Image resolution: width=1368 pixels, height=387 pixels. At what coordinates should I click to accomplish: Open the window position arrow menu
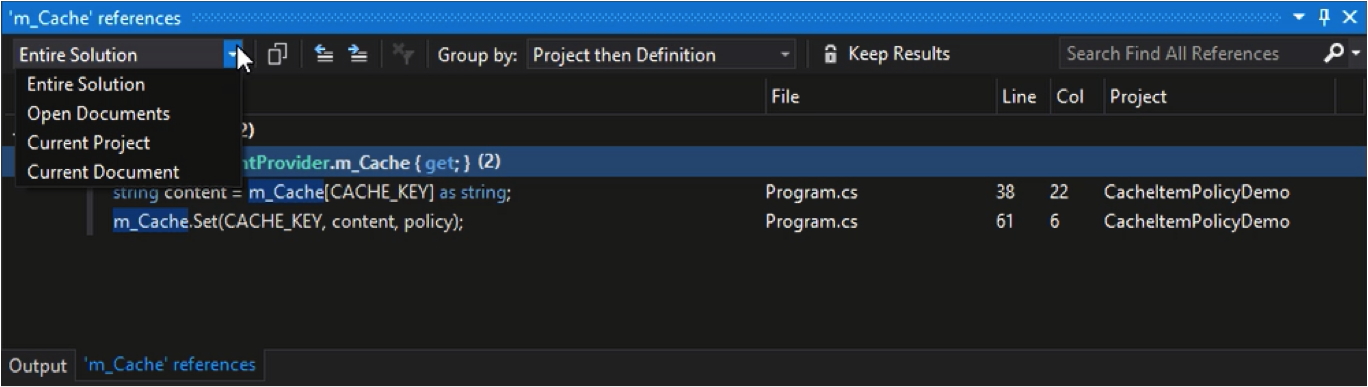(1299, 17)
